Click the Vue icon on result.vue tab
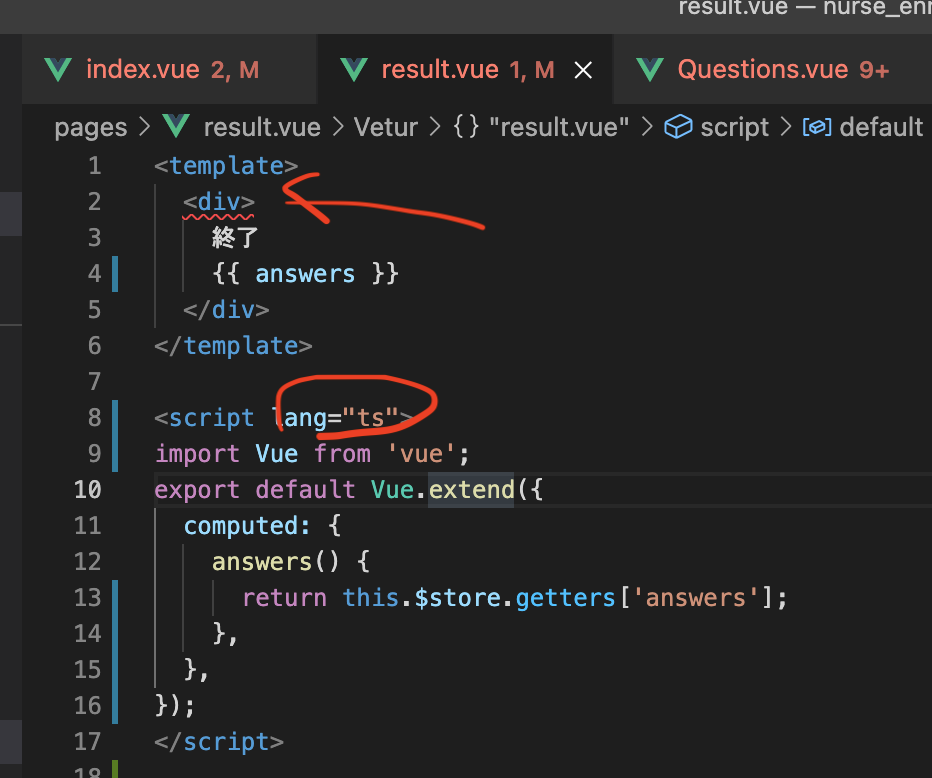Viewport: 932px width, 778px height. tap(353, 70)
